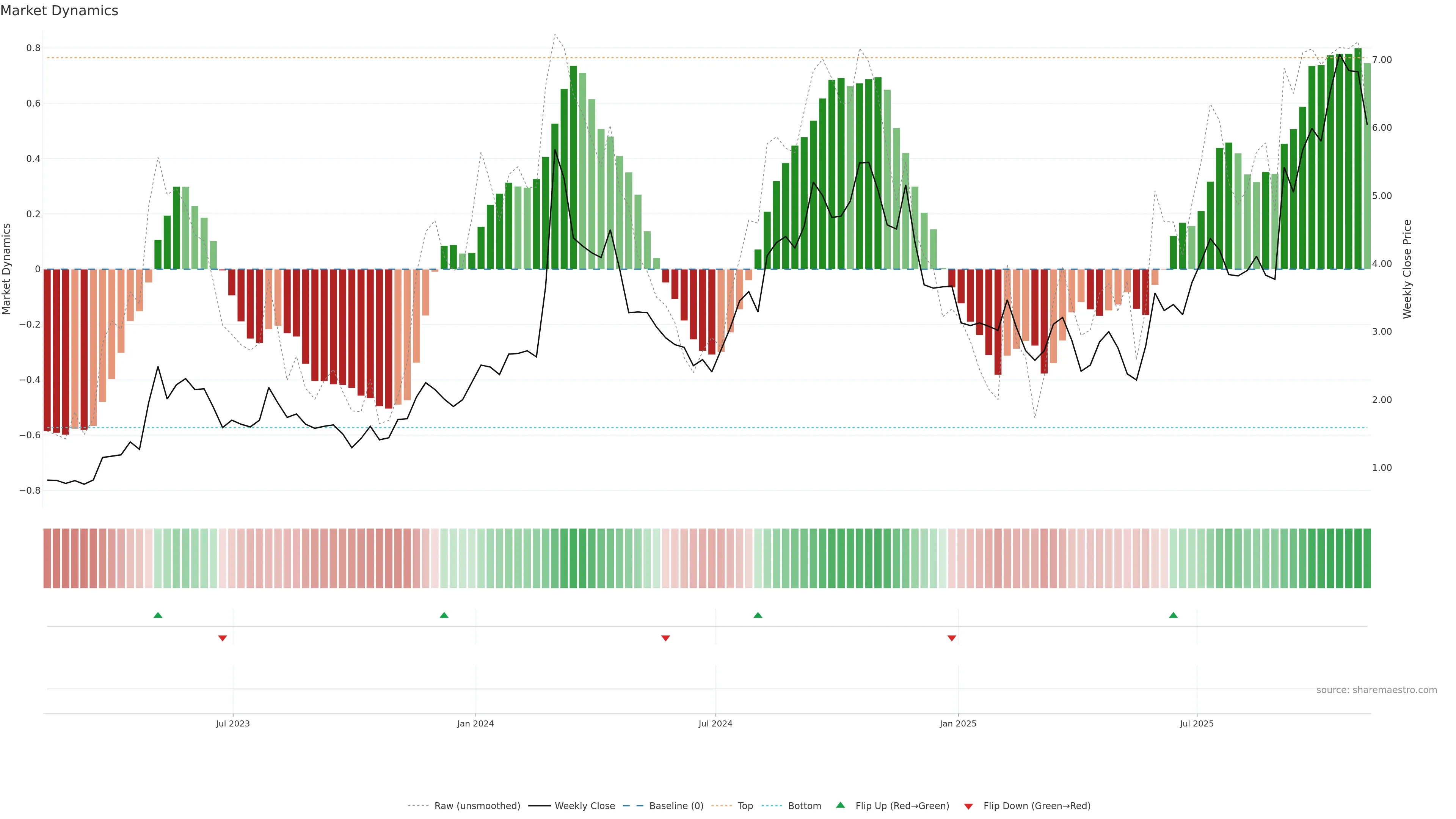Click the green flip-up triangle after Jul 2024
1456x819 pixels.
pyautogui.click(x=758, y=615)
